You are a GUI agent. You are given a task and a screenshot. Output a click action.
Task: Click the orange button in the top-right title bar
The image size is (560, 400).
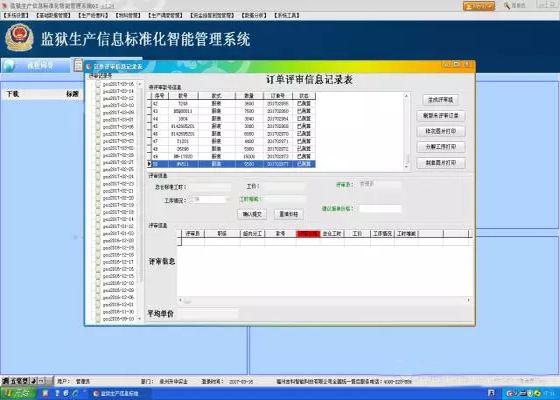(479, 6)
